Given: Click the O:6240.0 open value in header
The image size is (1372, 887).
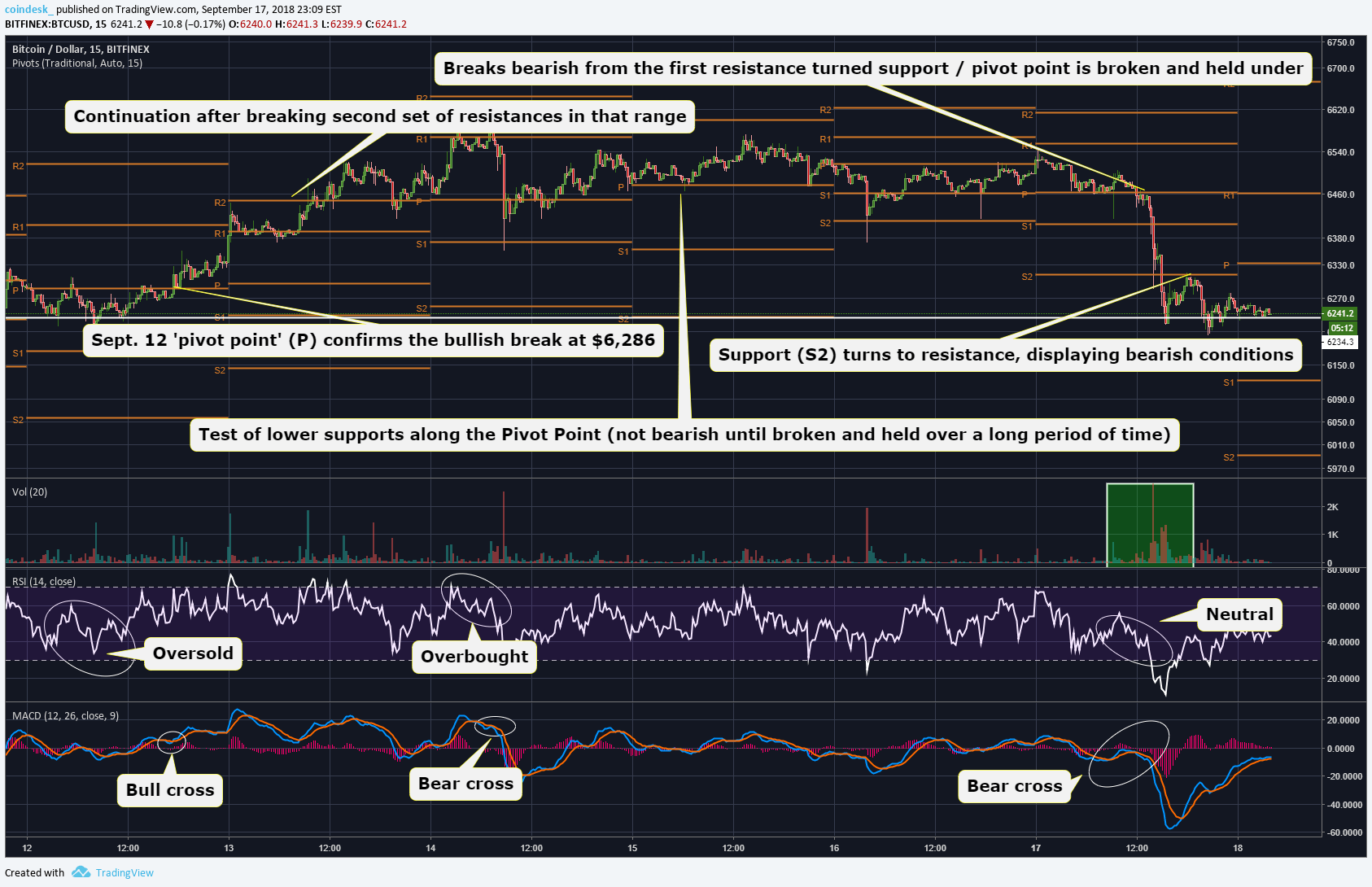Looking at the screenshot, I should 251,24.
